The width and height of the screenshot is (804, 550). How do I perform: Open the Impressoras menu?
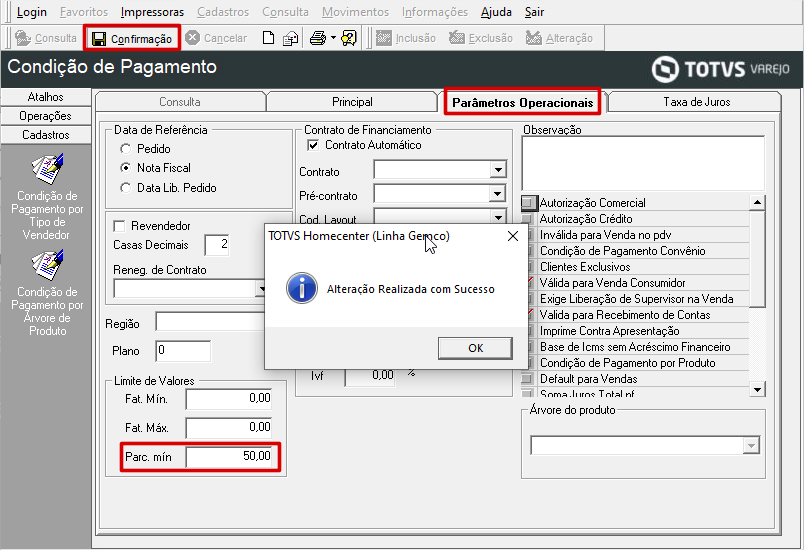pos(152,12)
